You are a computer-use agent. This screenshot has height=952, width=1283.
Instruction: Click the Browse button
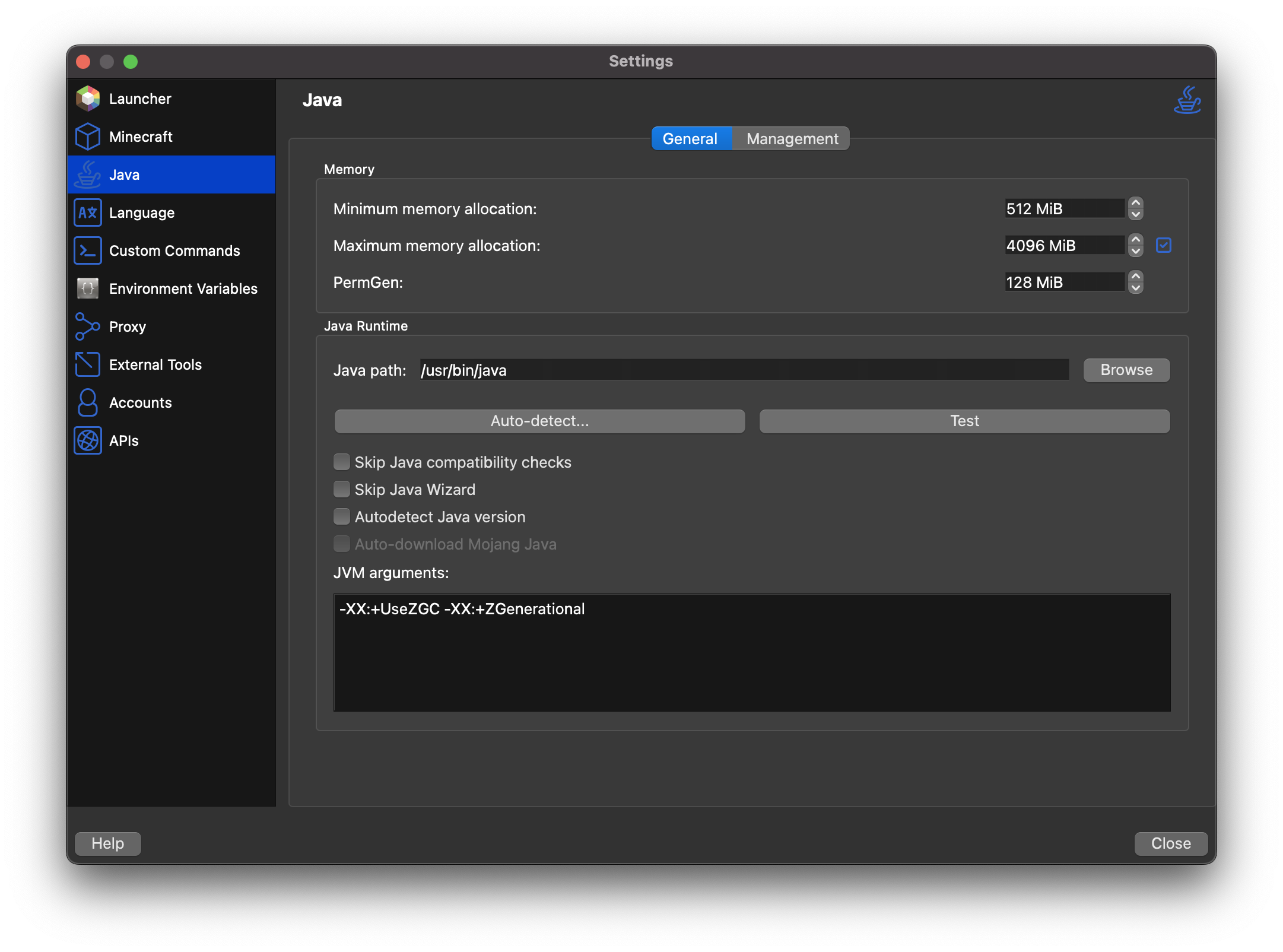pos(1126,370)
